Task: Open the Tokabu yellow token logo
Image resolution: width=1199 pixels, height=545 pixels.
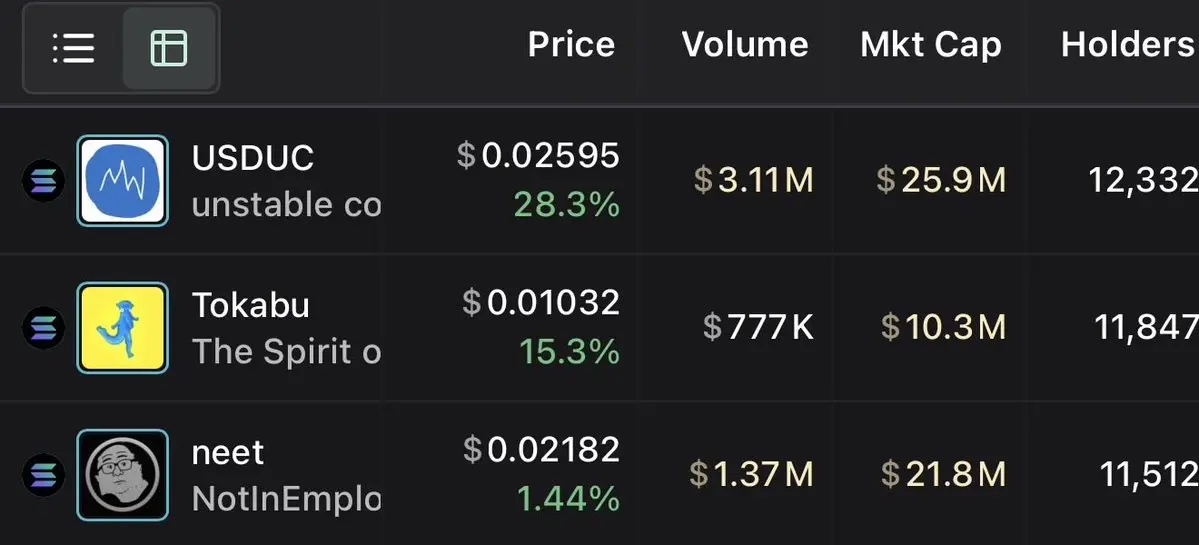Action: pyautogui.click(x=122, y=328)
